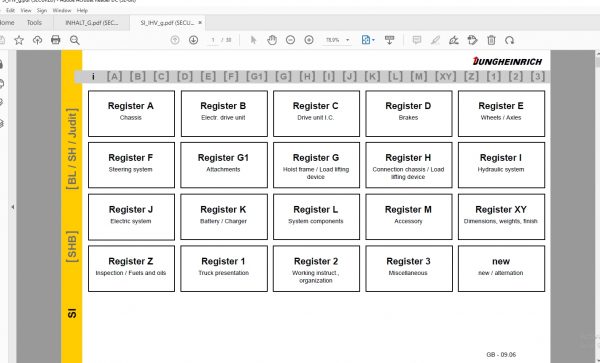
Task: Activate the hand pan tool
Action: click(272, 40)
